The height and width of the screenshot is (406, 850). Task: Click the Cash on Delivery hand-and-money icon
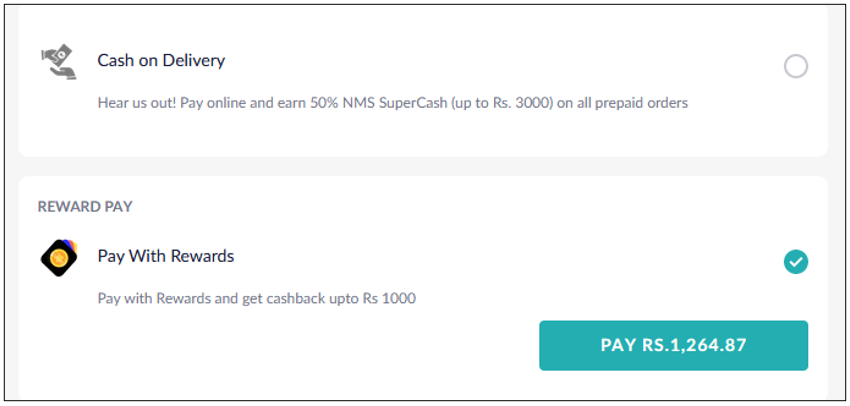(x=59, y=63)
